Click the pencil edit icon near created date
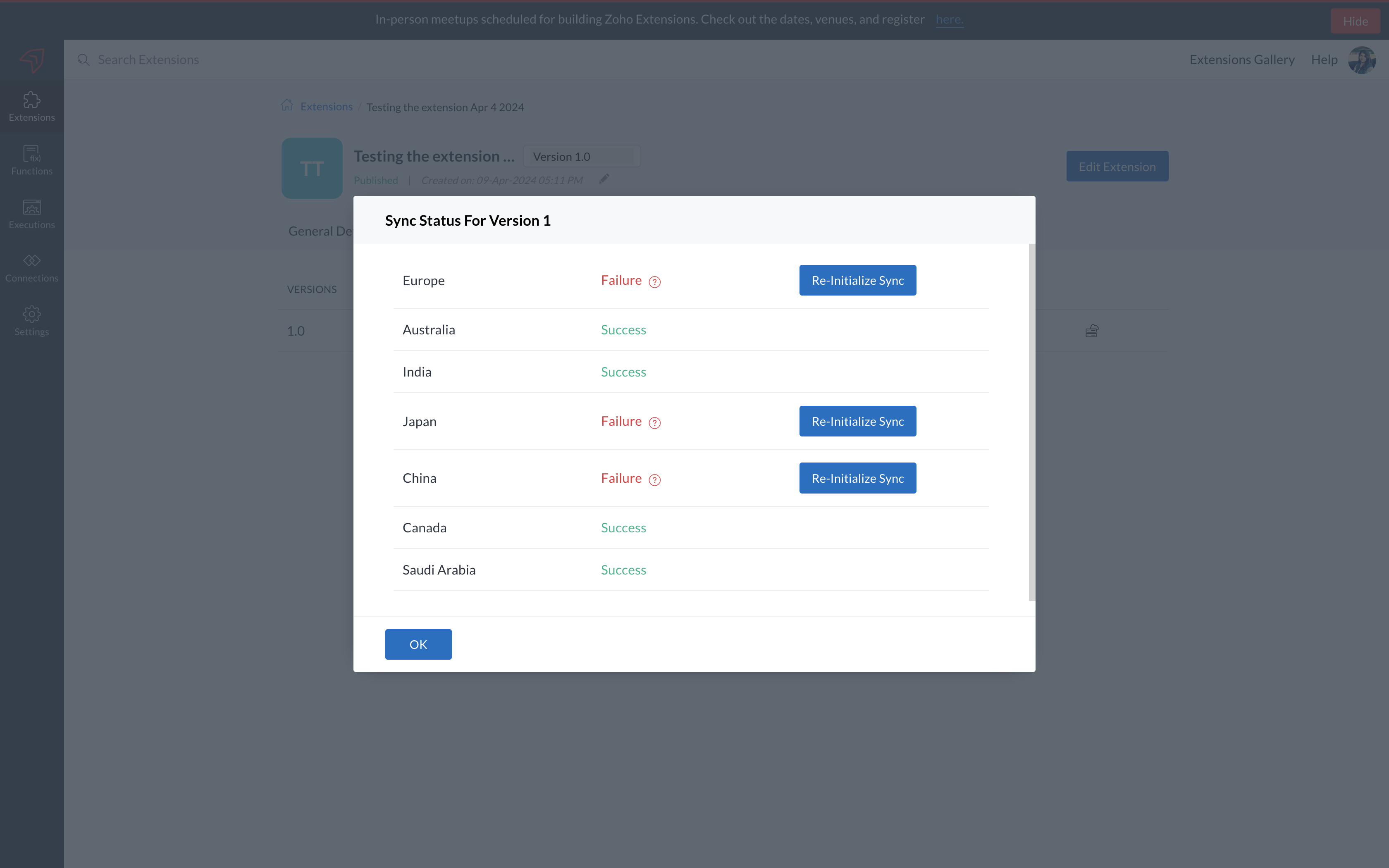Image resolution: width=1389 pixels, height=868 pixels. coord(604,179)
